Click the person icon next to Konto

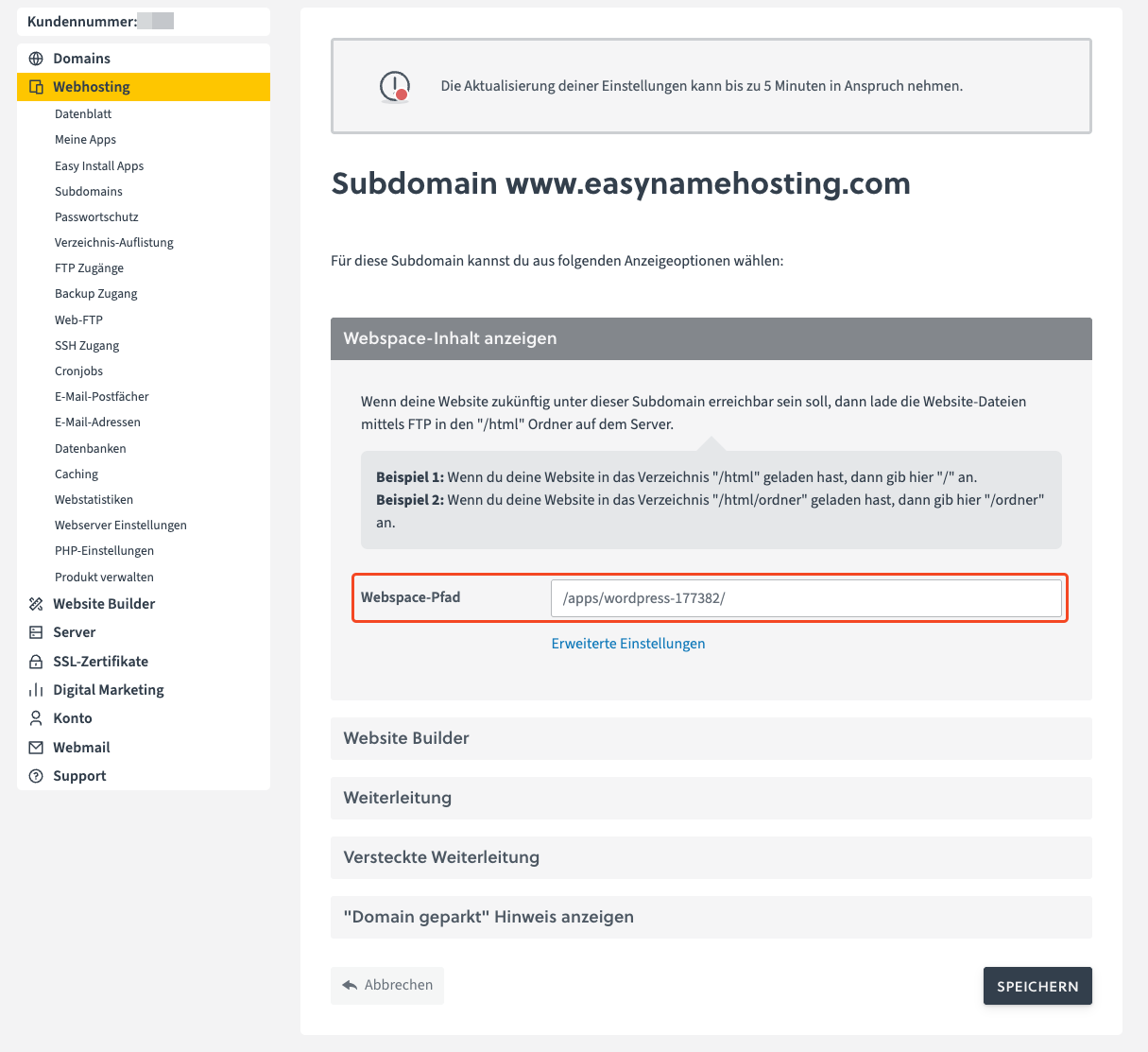pos(36,718)
